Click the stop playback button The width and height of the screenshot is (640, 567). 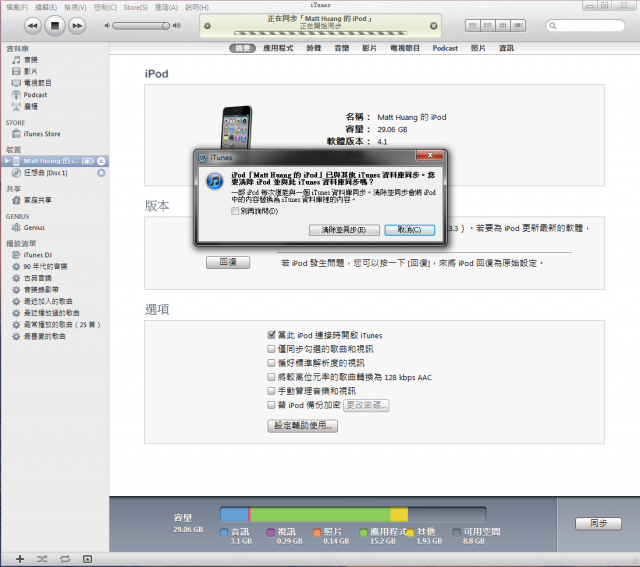point(55,26)
